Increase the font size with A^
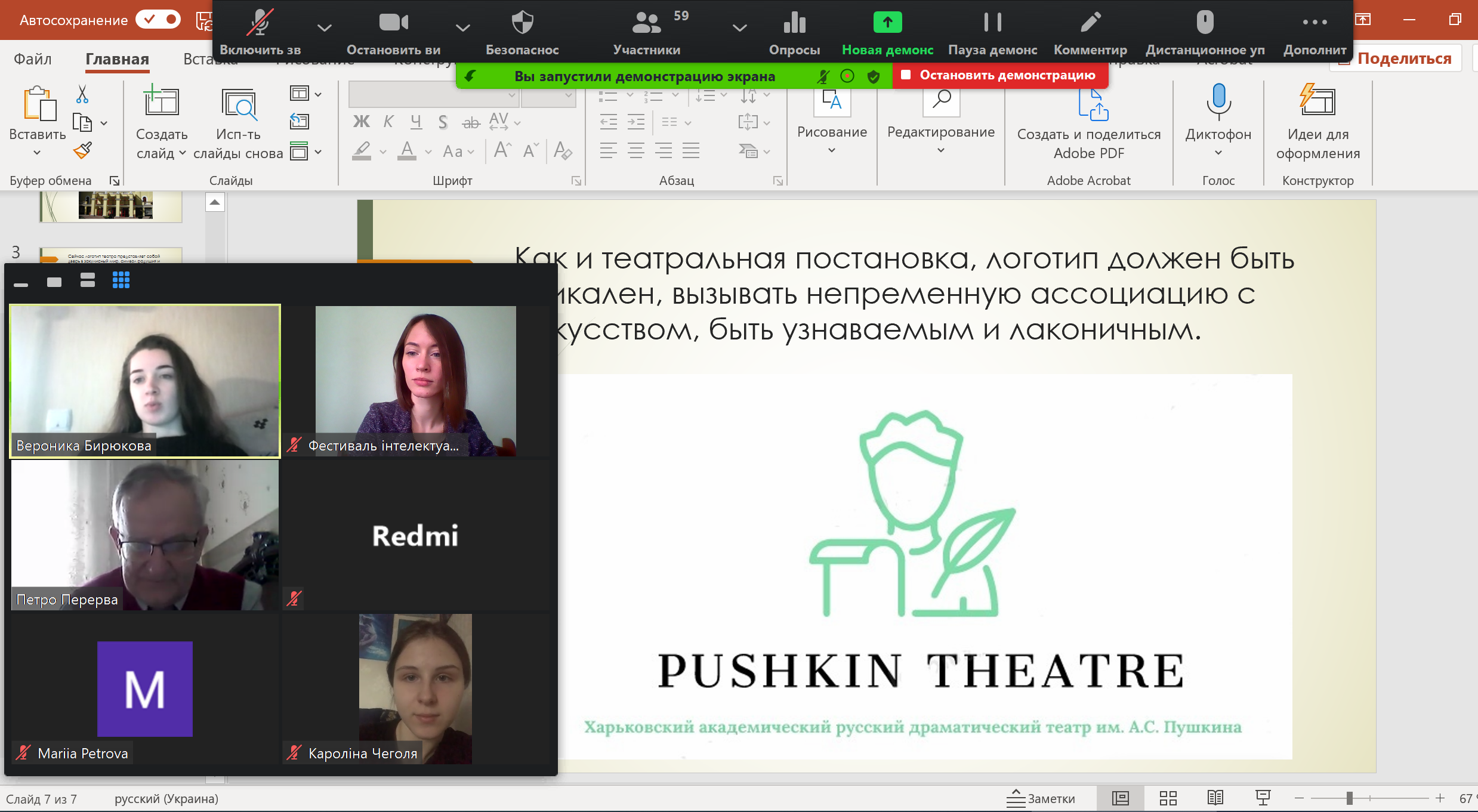Image resolution: width=1478 pixels, height=812 pixels. point(502,150)
